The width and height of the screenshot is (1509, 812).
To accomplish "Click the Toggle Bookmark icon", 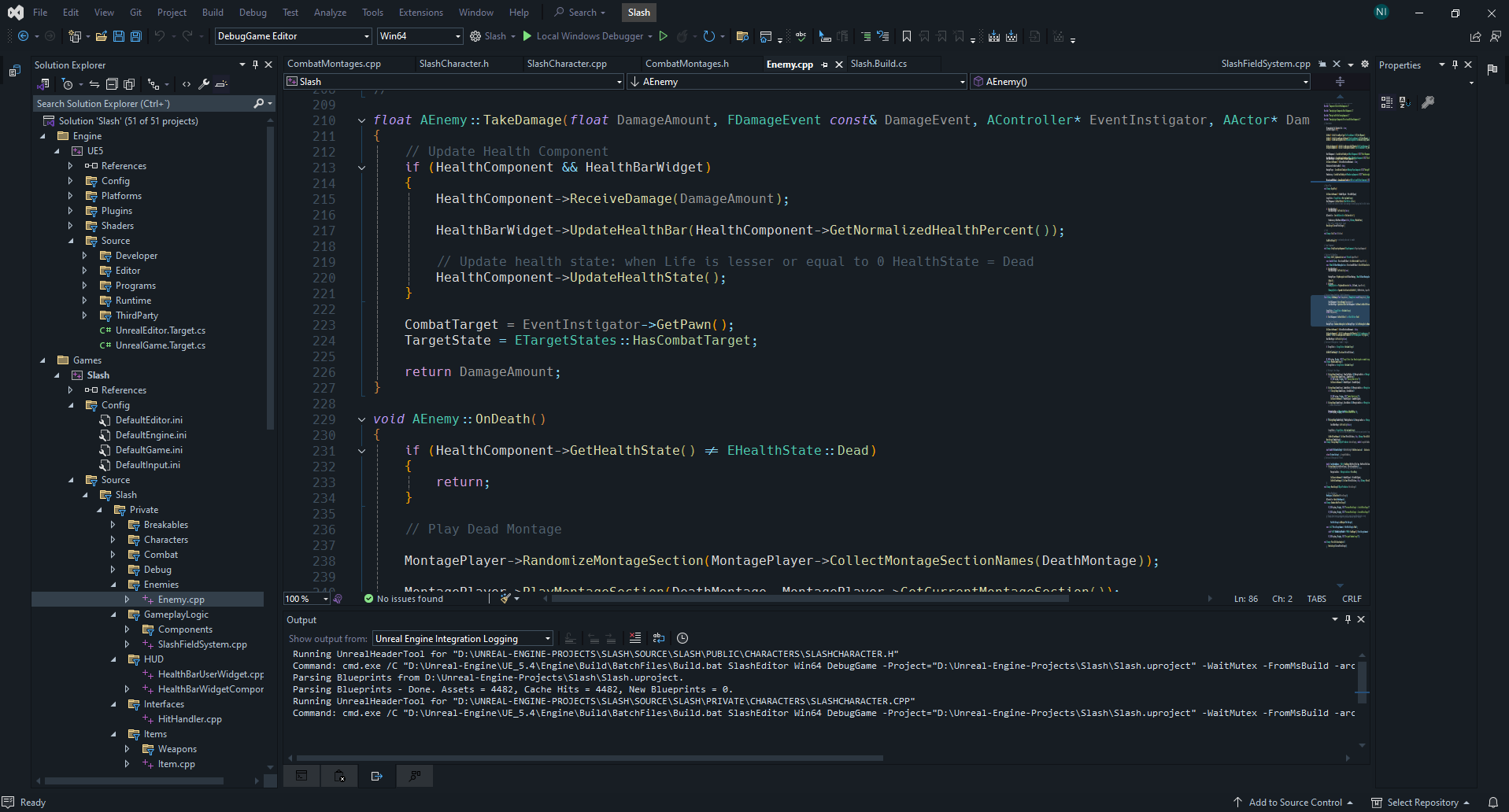I will [907, 36].
